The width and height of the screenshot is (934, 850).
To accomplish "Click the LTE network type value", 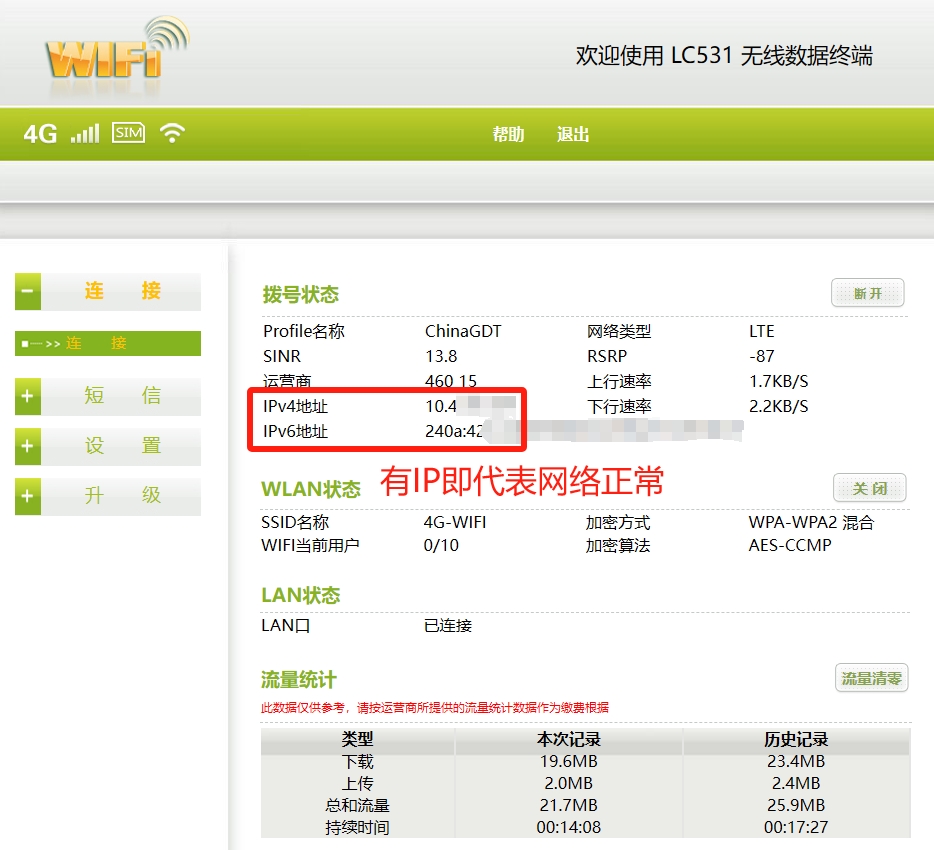I will [x=762, y=331].
